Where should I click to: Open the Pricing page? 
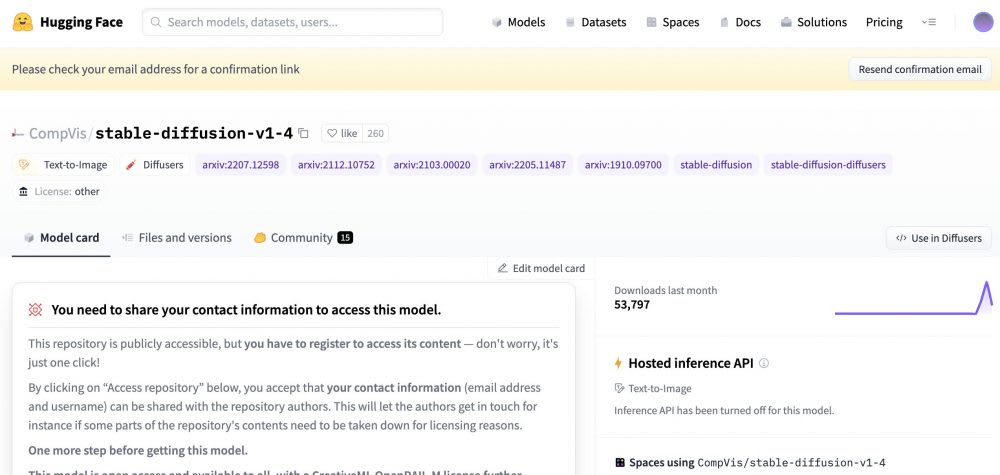pos(884,22)
